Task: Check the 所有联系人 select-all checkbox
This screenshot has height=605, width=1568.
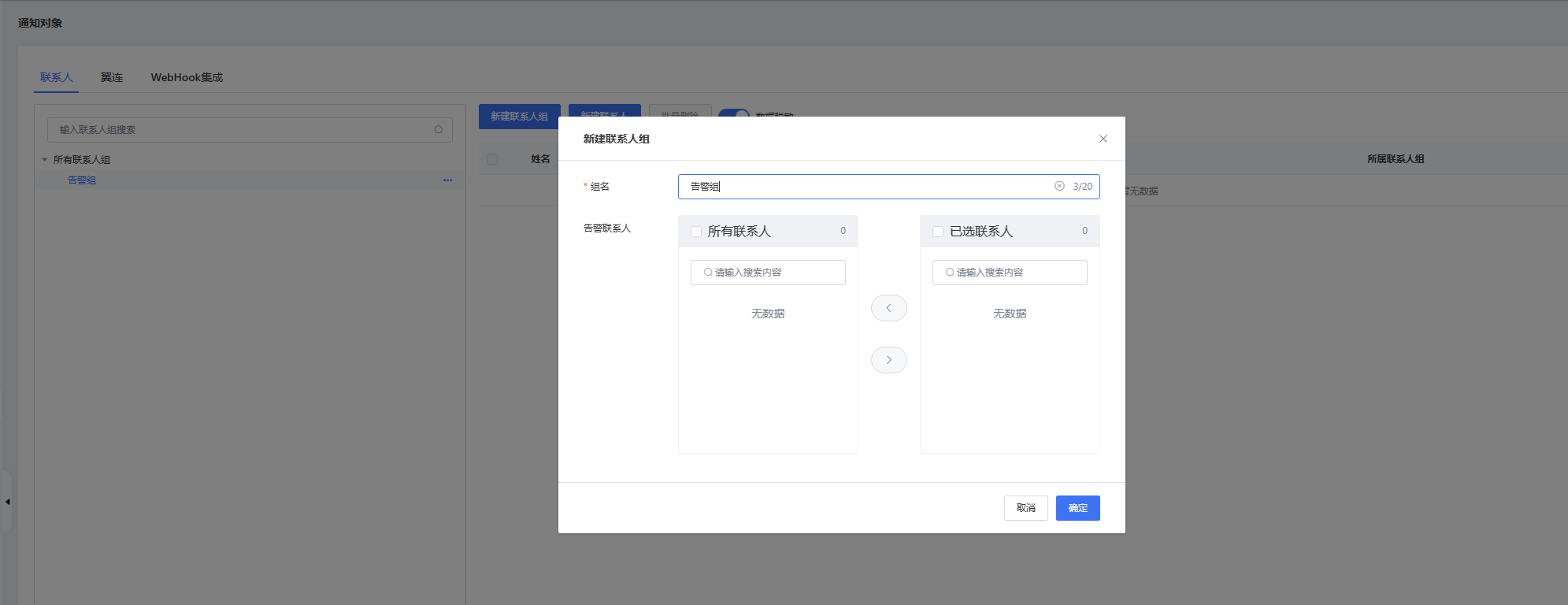Action: 696,232
